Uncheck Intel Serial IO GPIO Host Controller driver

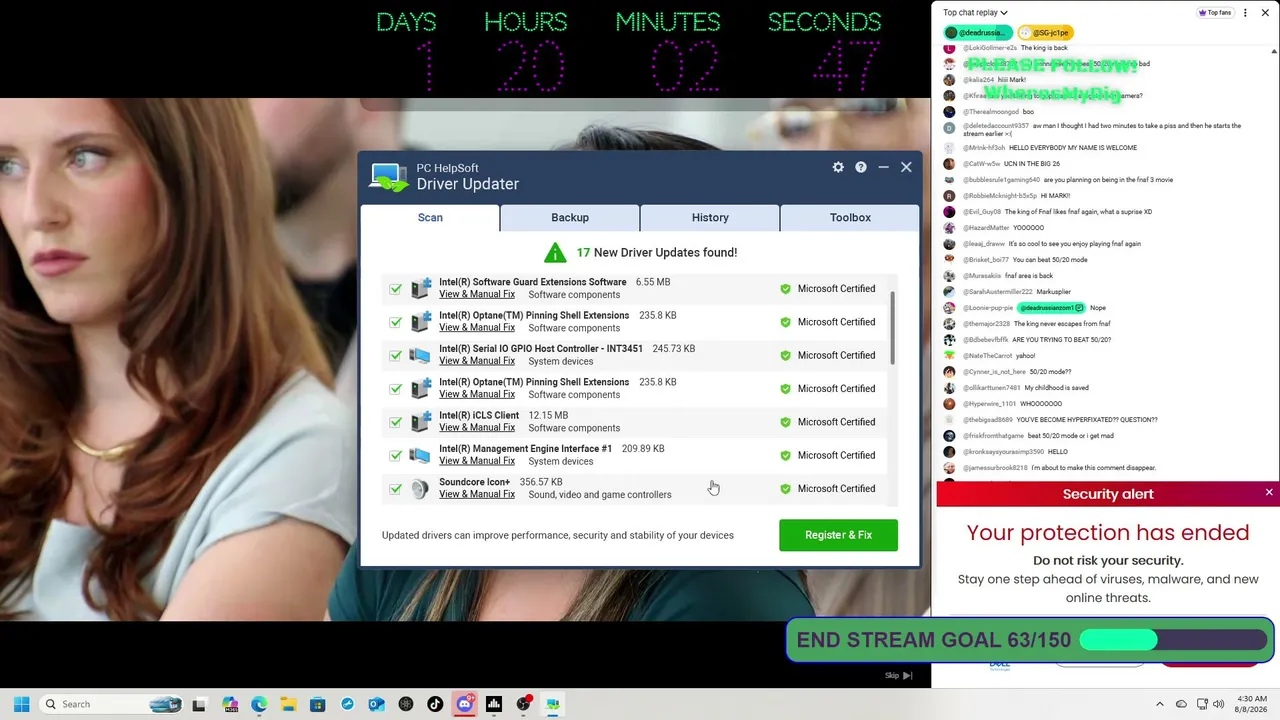[x=396, y=356]
